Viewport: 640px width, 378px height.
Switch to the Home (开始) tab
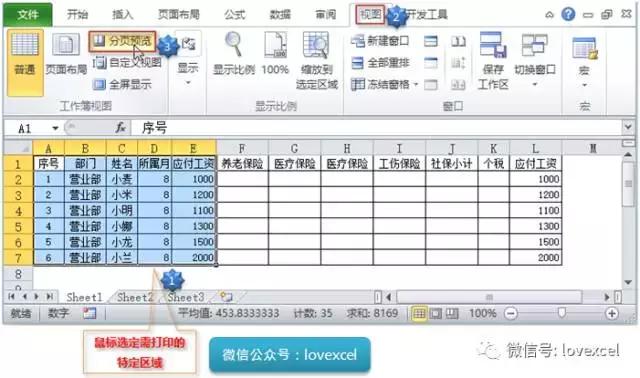tap(77, 15)
